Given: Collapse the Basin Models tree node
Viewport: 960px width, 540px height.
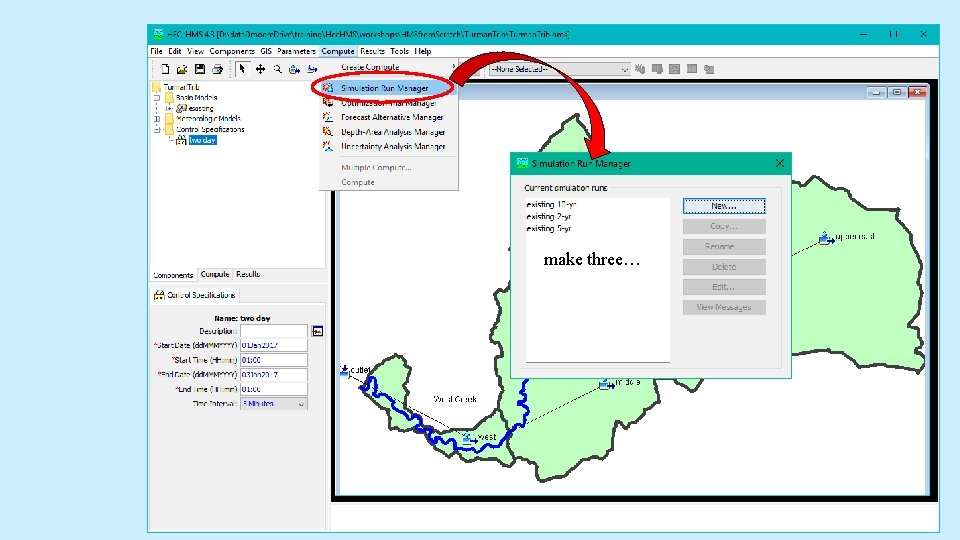Looking at the screenshot, I should pyautogui.click(x=157, y=97).
